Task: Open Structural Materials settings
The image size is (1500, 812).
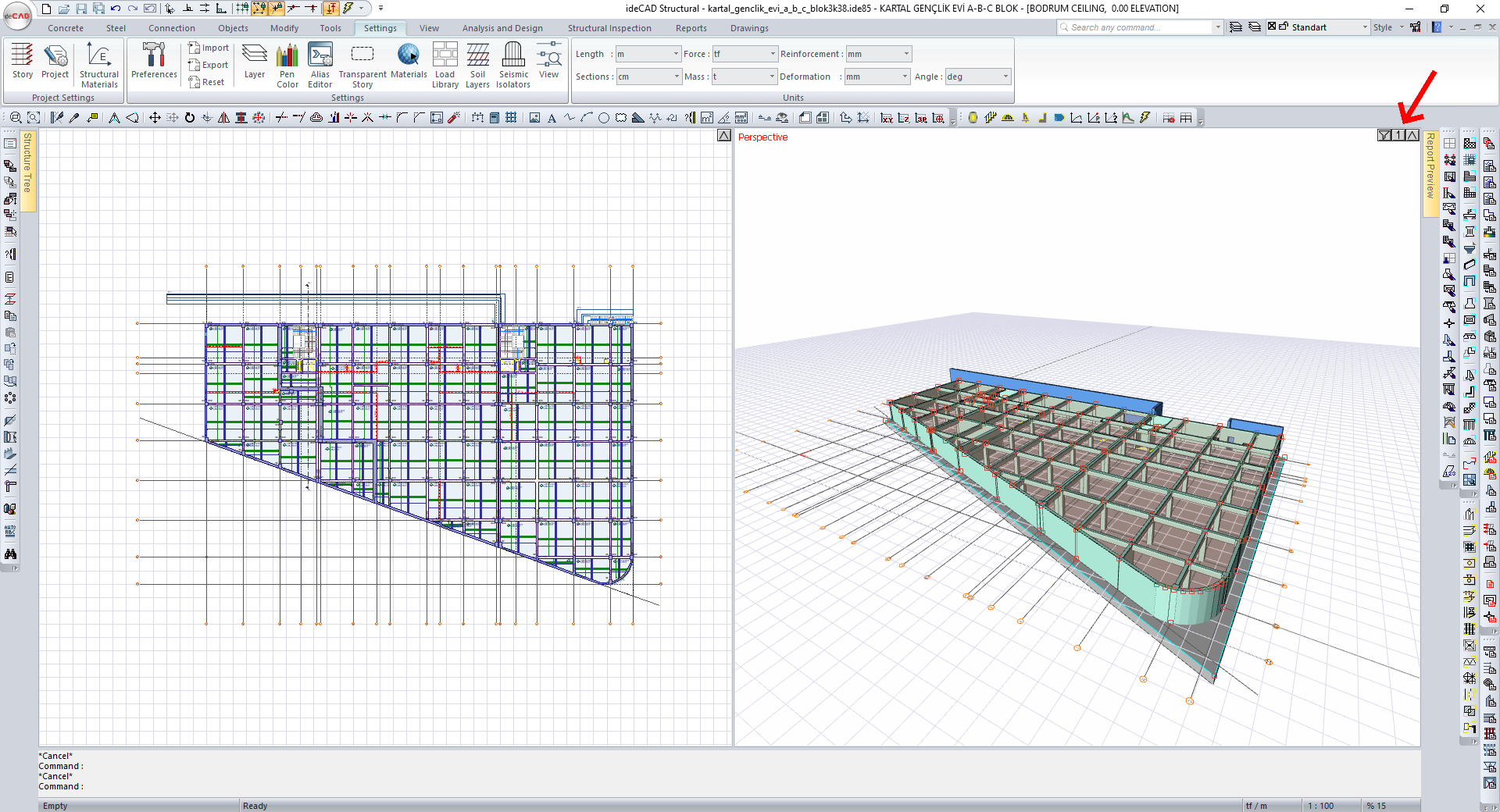Action: tap(99, 65)
